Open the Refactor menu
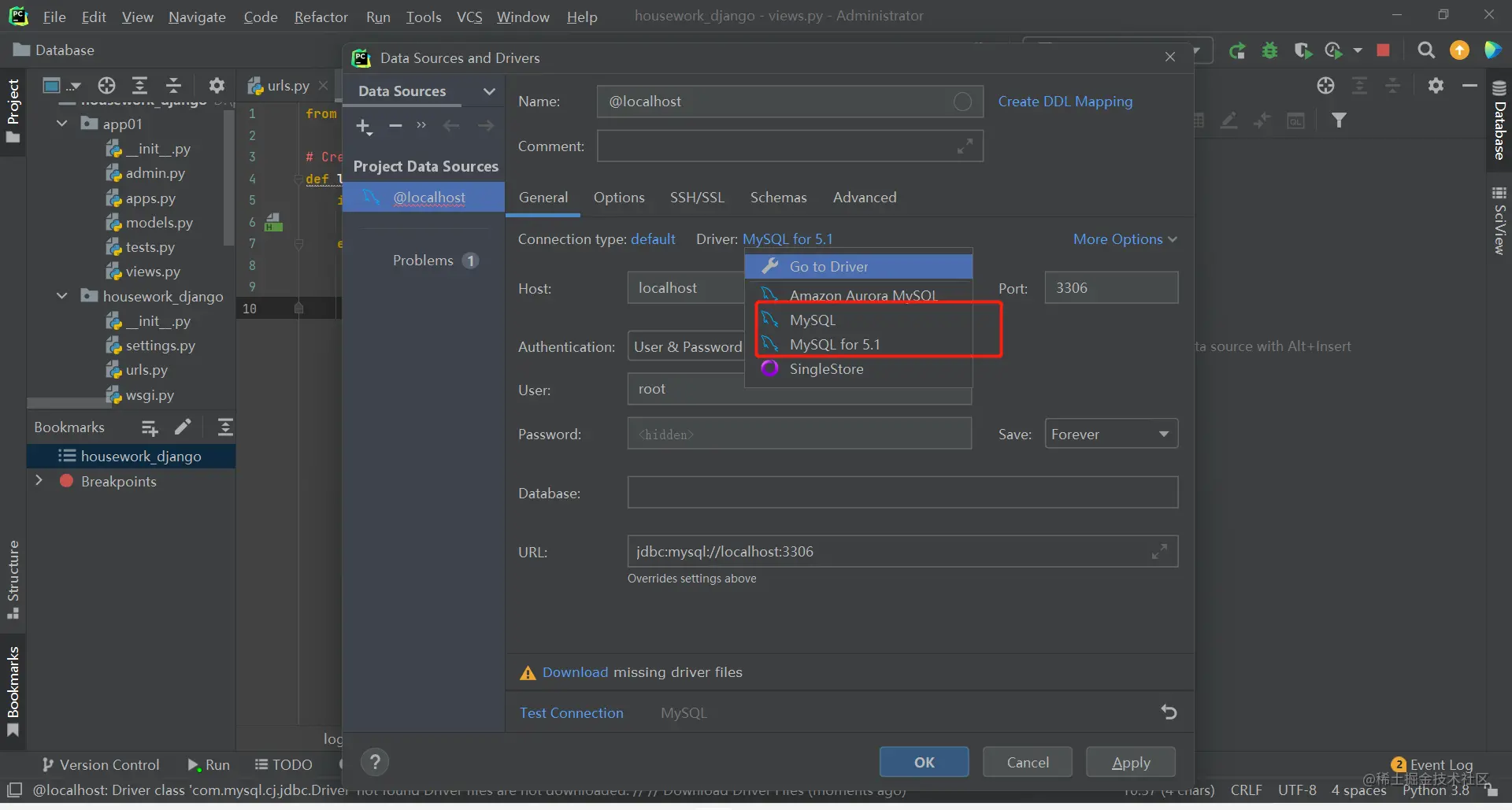 (x=321, y=17)
